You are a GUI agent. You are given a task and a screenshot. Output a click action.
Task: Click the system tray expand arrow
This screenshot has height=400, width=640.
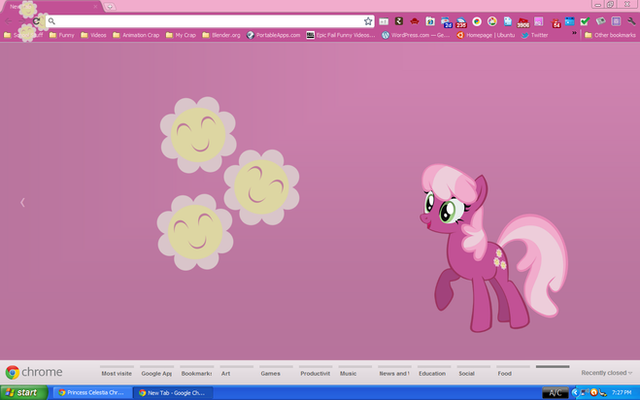pos(575,393)
